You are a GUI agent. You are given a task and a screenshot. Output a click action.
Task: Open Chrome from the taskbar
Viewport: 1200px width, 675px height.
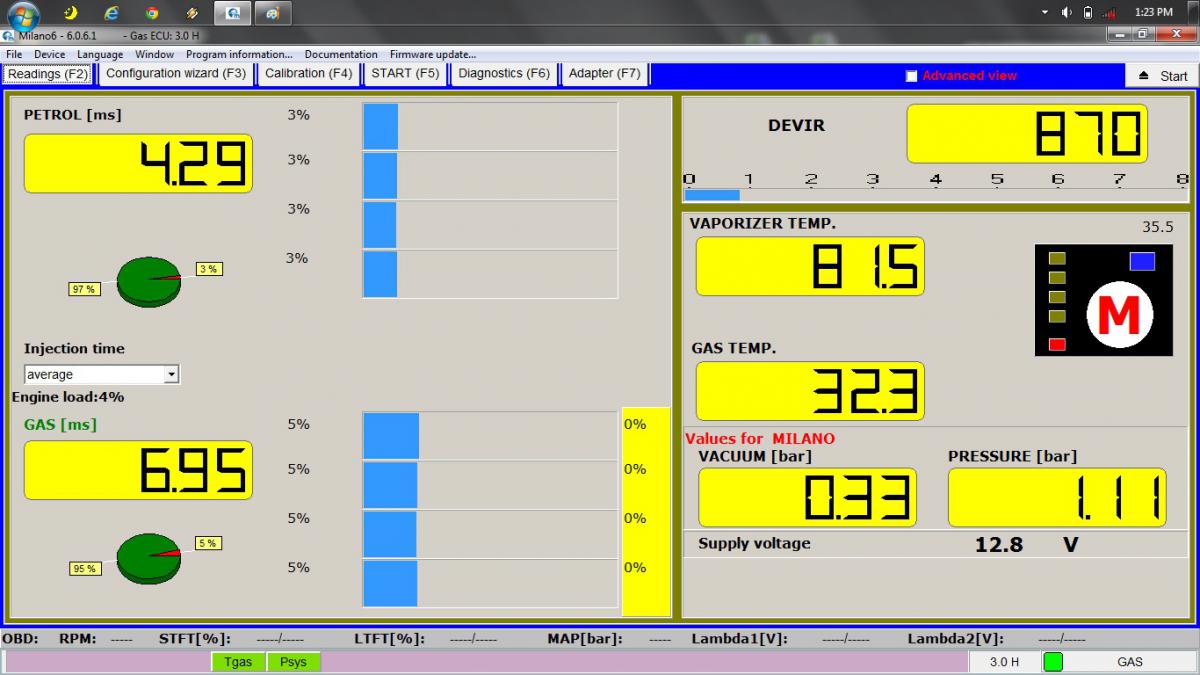click(151, 13)
